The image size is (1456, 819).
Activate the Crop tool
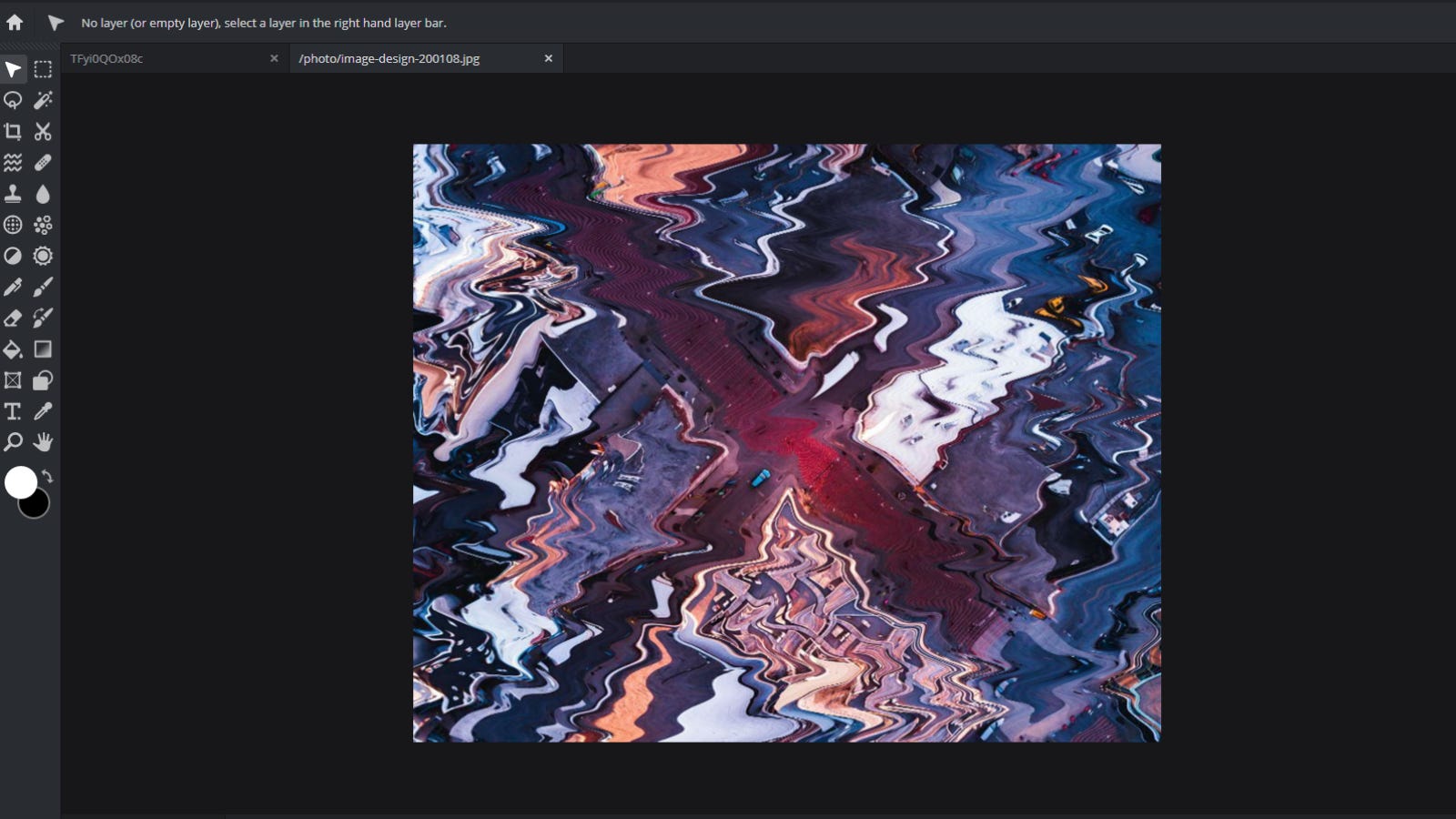[13, 132]
